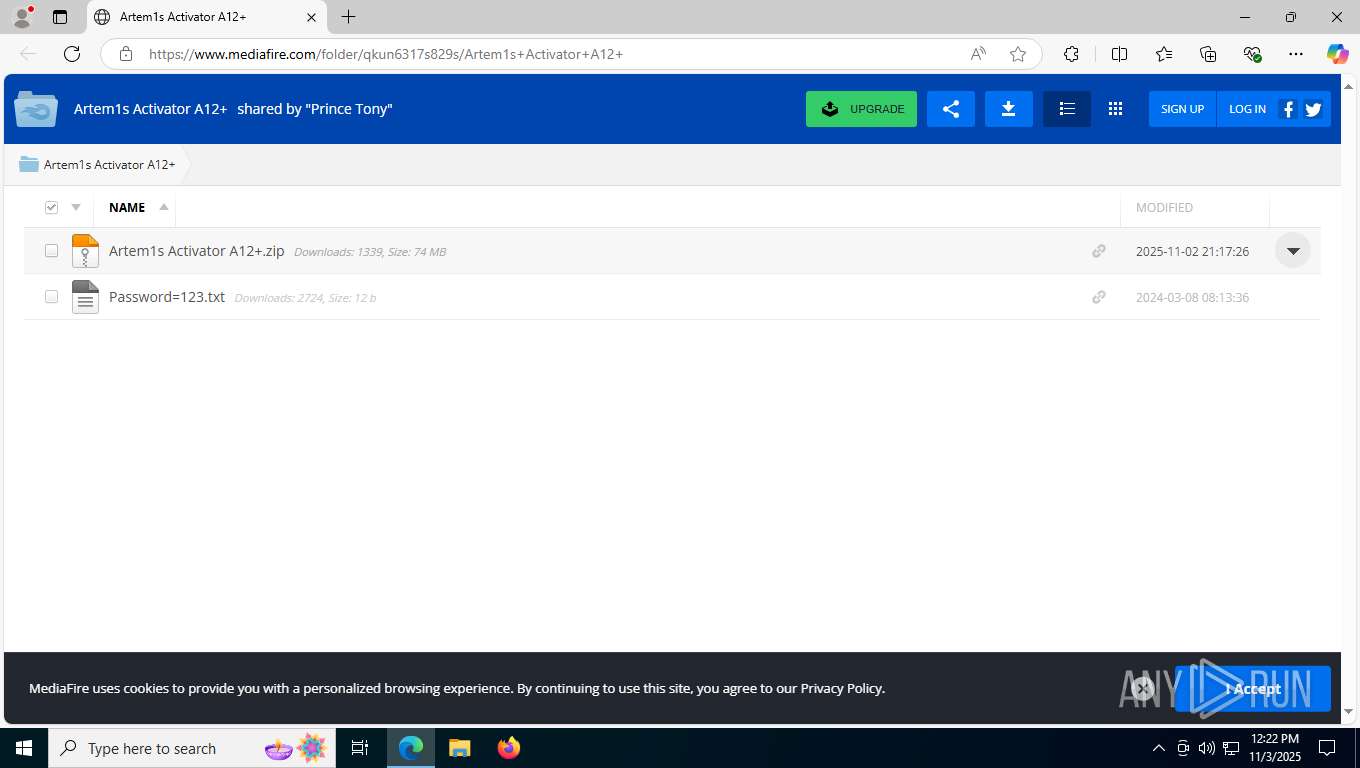Open Favorites list icon in toolbar
This screenshot has height=768, width=1360.
1164,54
